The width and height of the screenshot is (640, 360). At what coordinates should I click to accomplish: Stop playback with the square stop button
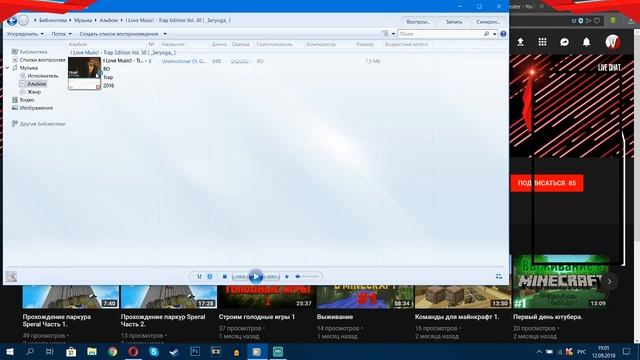(224, 276)
